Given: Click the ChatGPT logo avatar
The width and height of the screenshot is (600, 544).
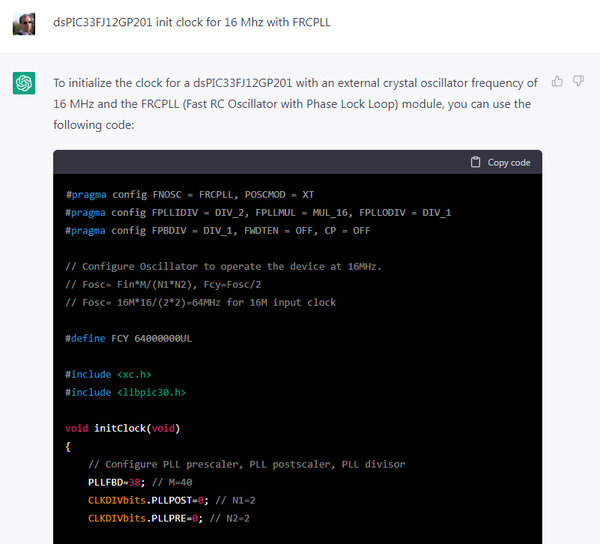Looking at the screenshot, I should tap(24, 83).
